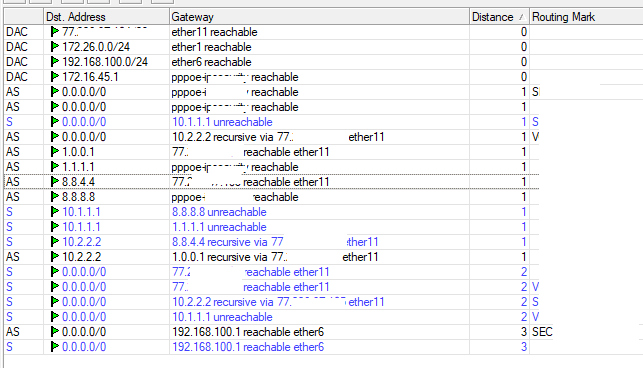Select gateway '10.1.1.1 unreachable' with distance 2
643x368 pixels.
pyautogui.click(x=222, y=317)
